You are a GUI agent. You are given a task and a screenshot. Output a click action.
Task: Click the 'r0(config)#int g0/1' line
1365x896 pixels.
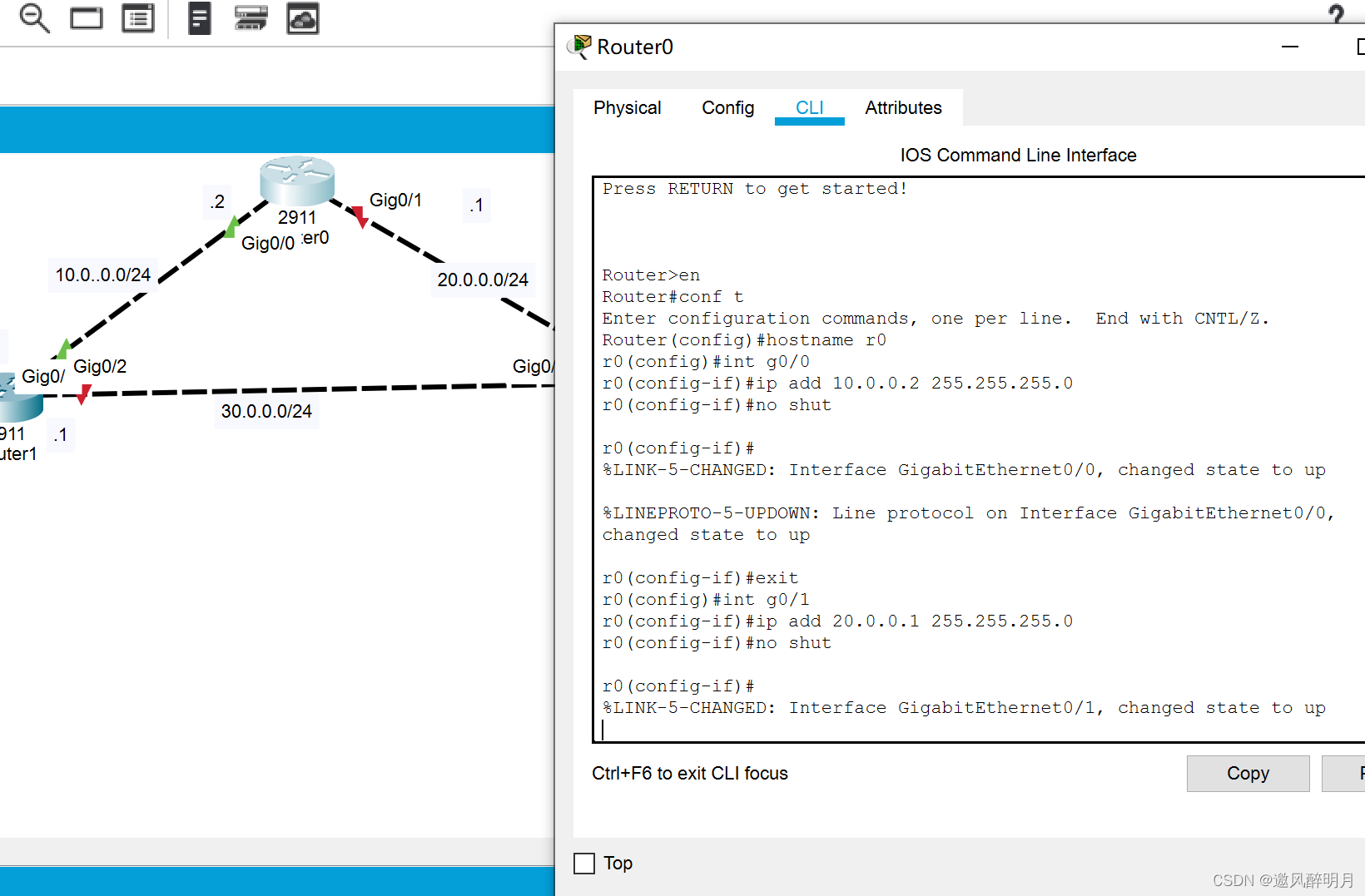click(x=706, y=599)
